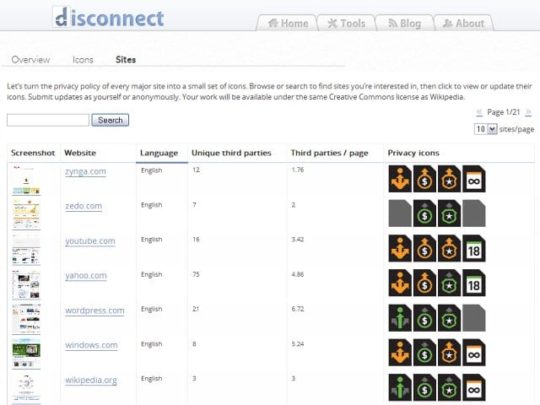Click zynga.com's first orange anchor privacy icon

point(400,179)
